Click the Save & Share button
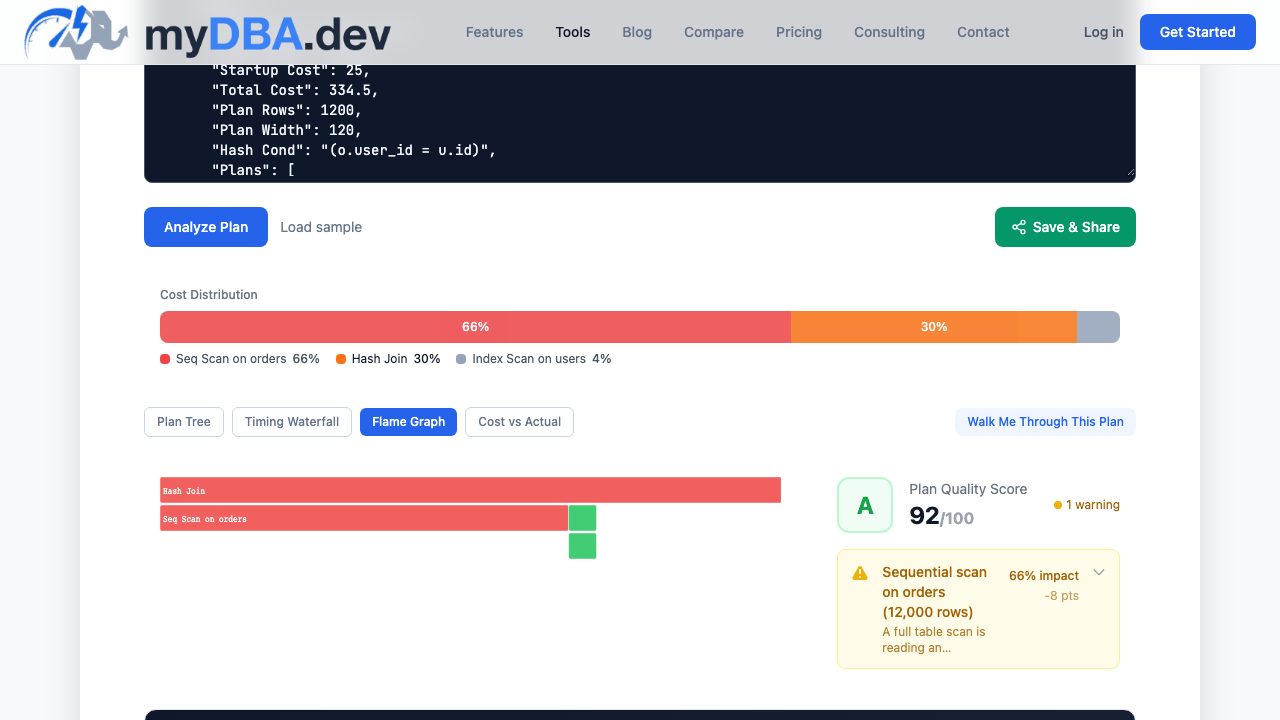The width and height of the screenshot is (1280, 720). pos(1065,227)
